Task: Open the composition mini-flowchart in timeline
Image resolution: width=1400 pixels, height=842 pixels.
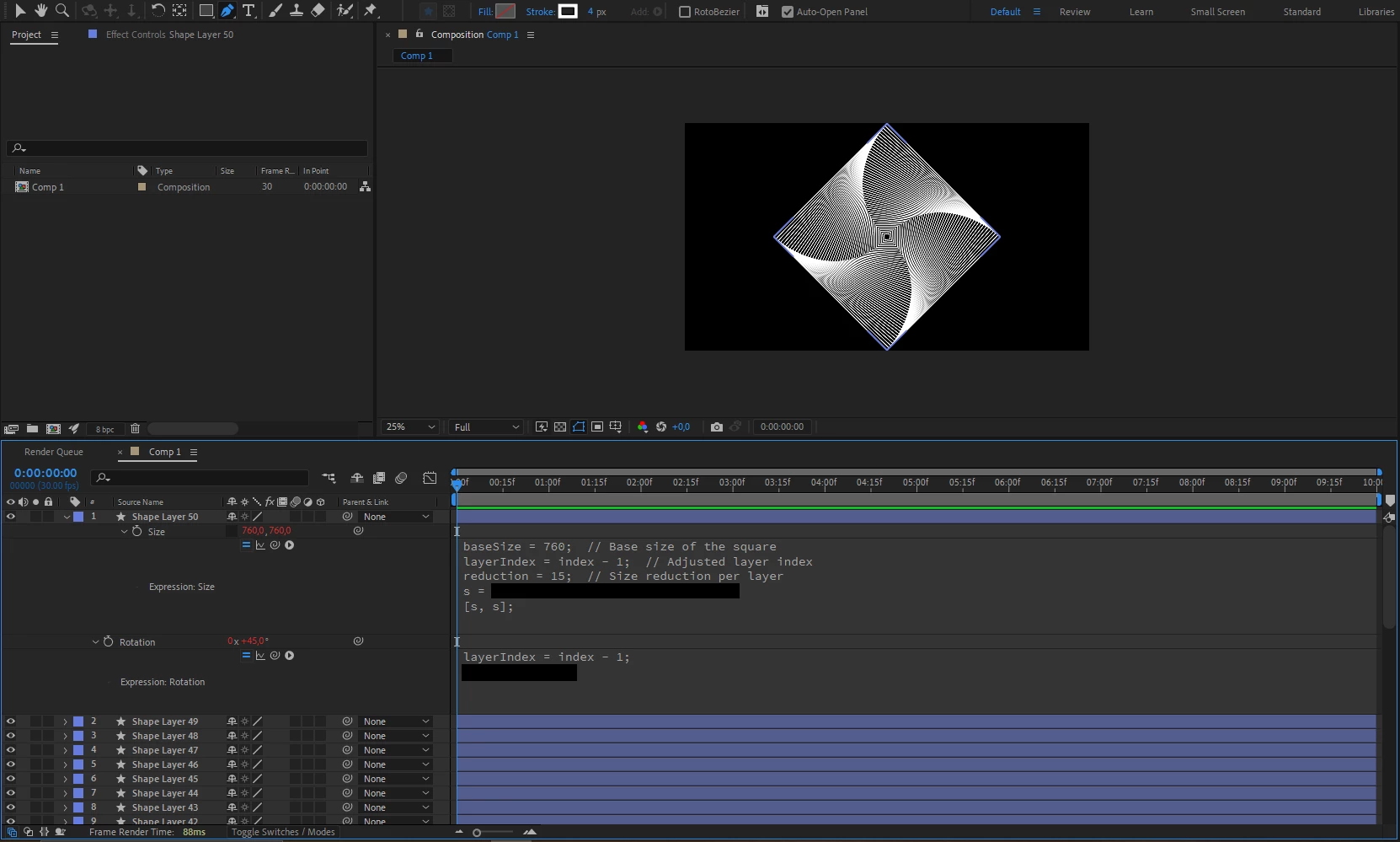Action: (x=329, y=478)
